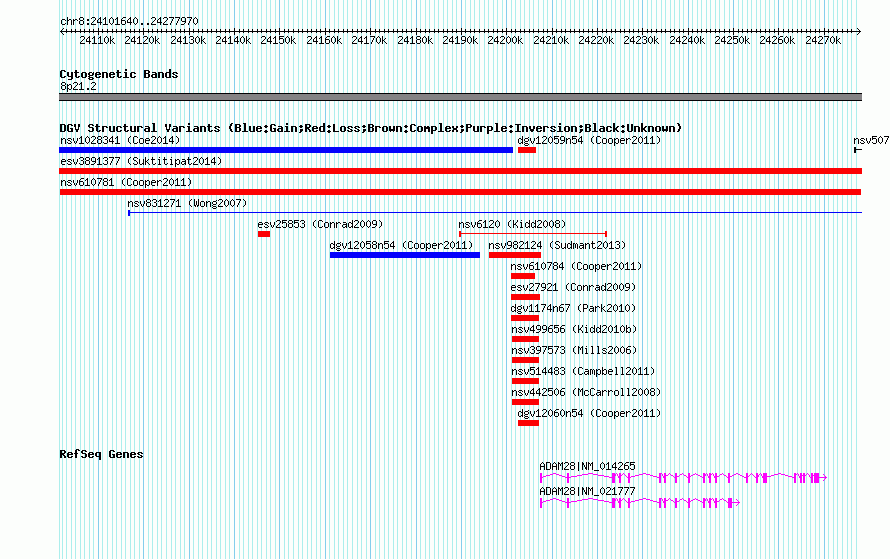
Task: Click the RefSeq Genes track title
Action: point(101,454)
